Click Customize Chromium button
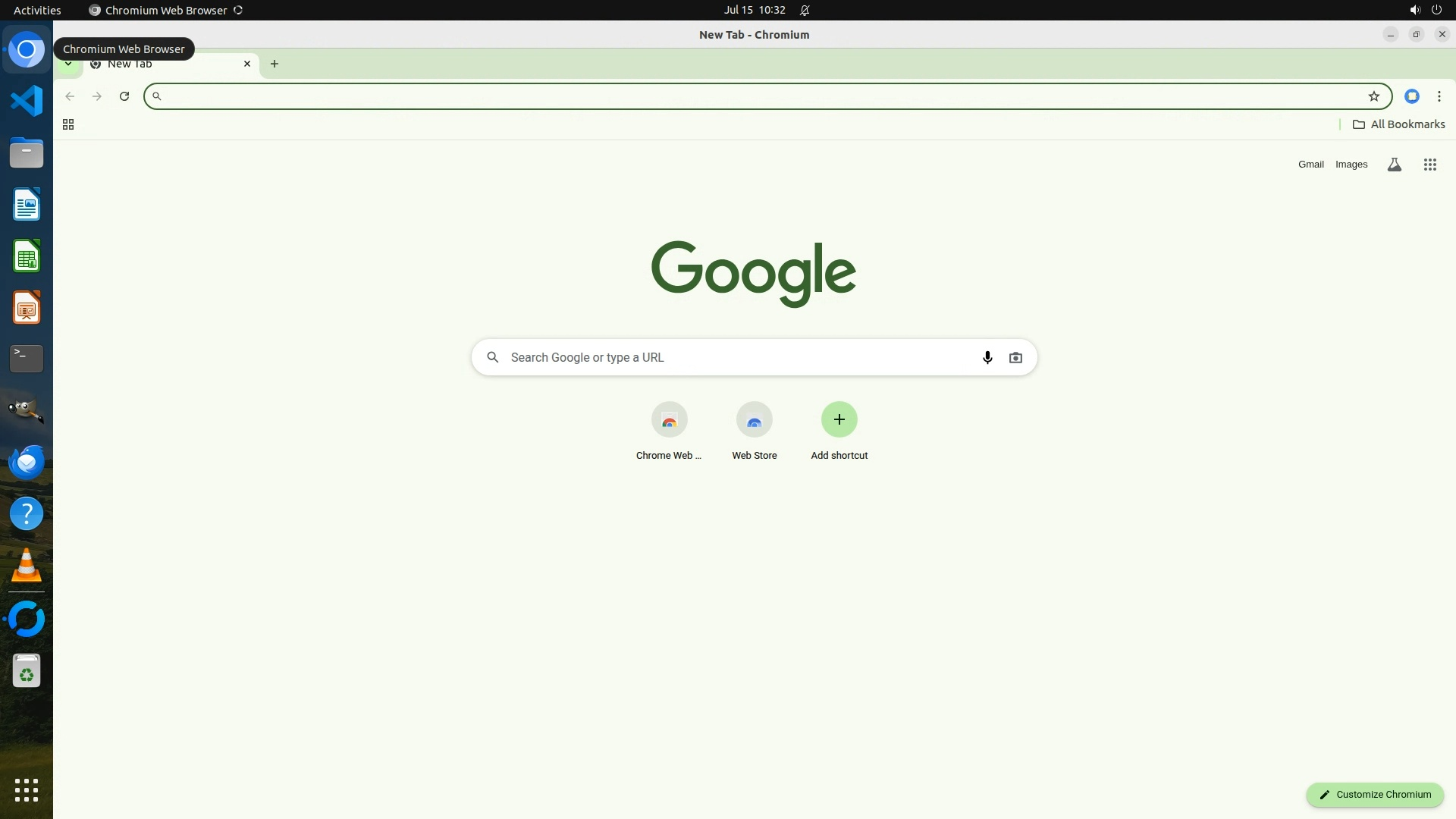The height and width of the screenshot is (819, 1456). point(1374,794)
